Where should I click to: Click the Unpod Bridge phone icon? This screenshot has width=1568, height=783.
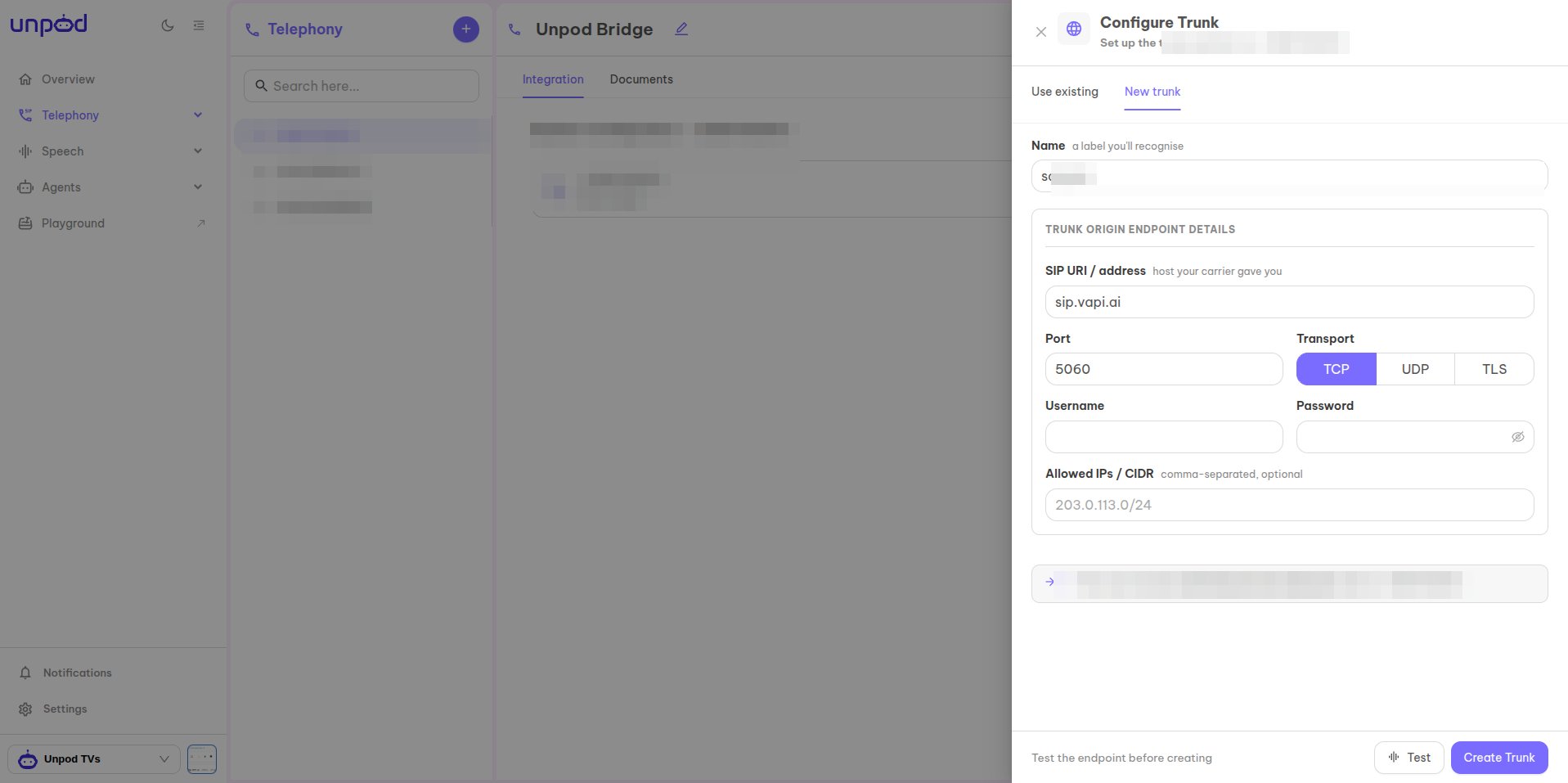[x=514, y=29]
